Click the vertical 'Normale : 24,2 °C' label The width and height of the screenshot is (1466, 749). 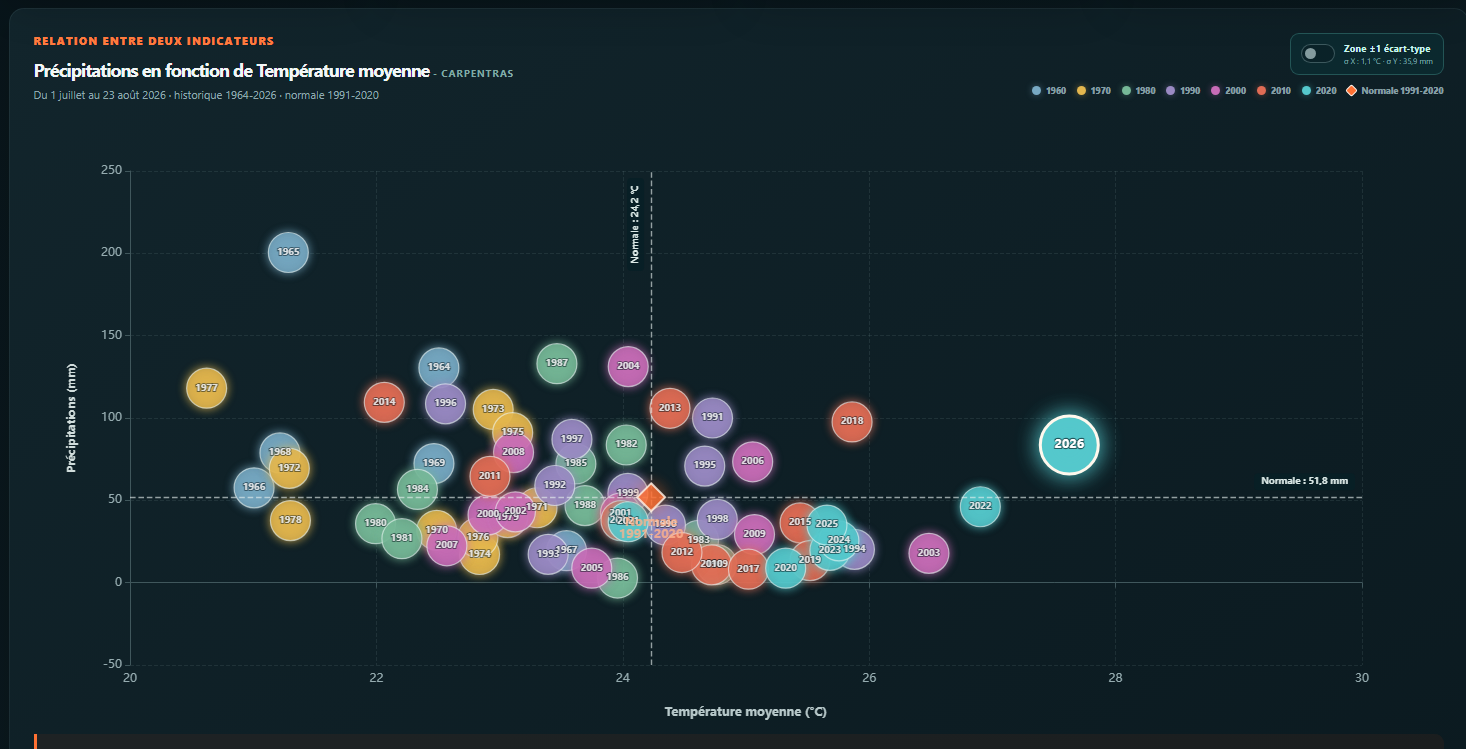pyautogui.click(x=635, y=223)
